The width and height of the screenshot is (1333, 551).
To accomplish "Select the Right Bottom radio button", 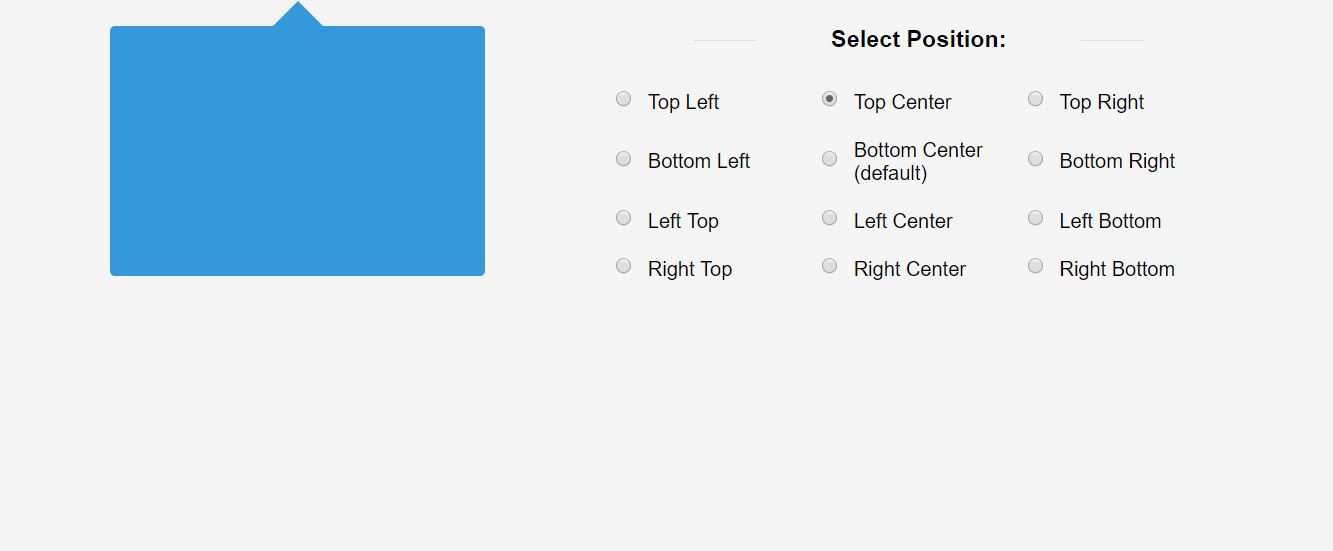I will click(x=1035, y=266).
